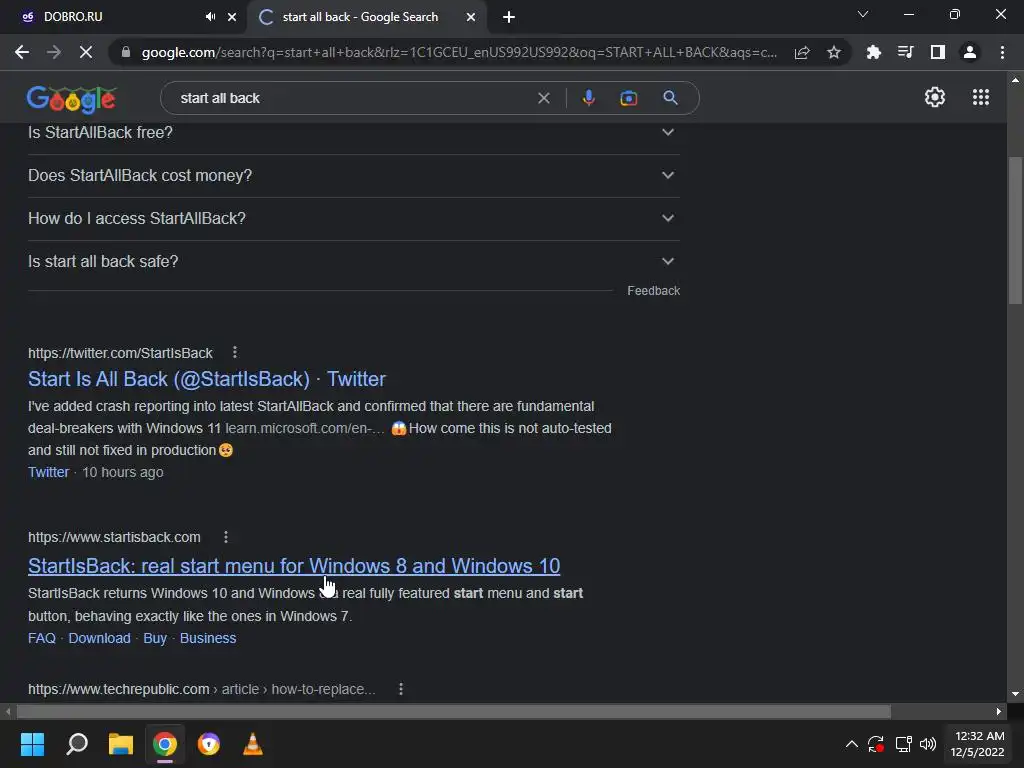Click the magnifier search button
Viewport: 1024px width, 768px height.
670,98
